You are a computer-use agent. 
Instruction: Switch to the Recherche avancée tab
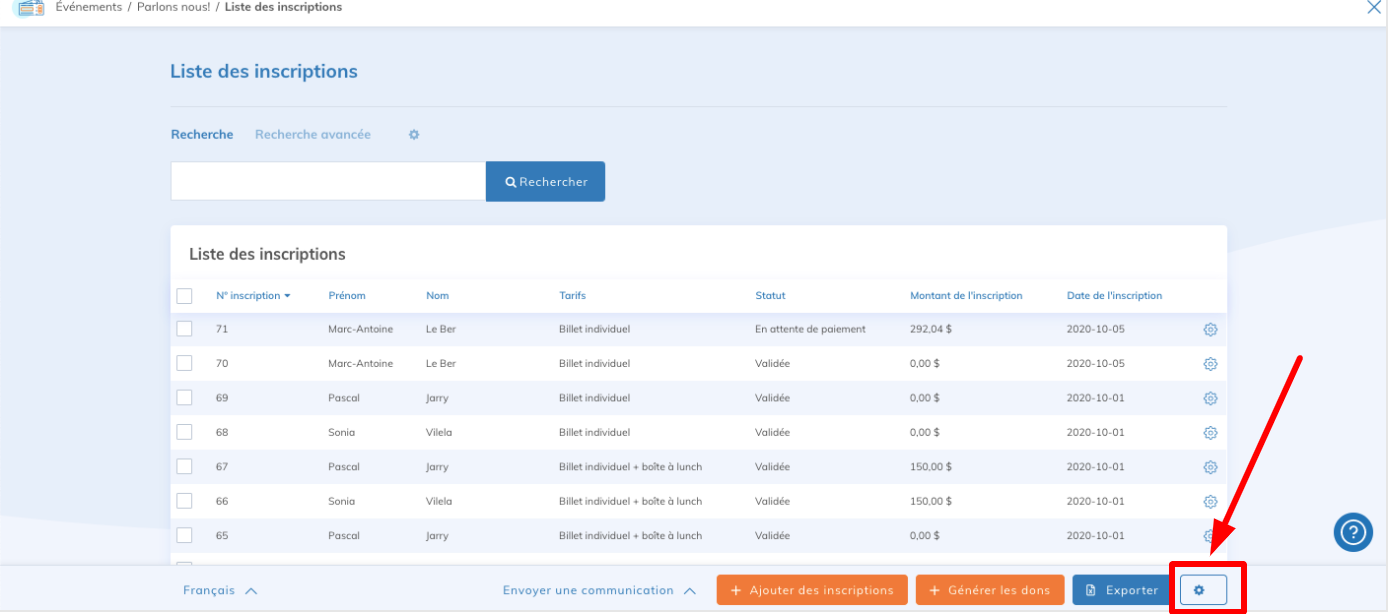click(x=312, y=135)
